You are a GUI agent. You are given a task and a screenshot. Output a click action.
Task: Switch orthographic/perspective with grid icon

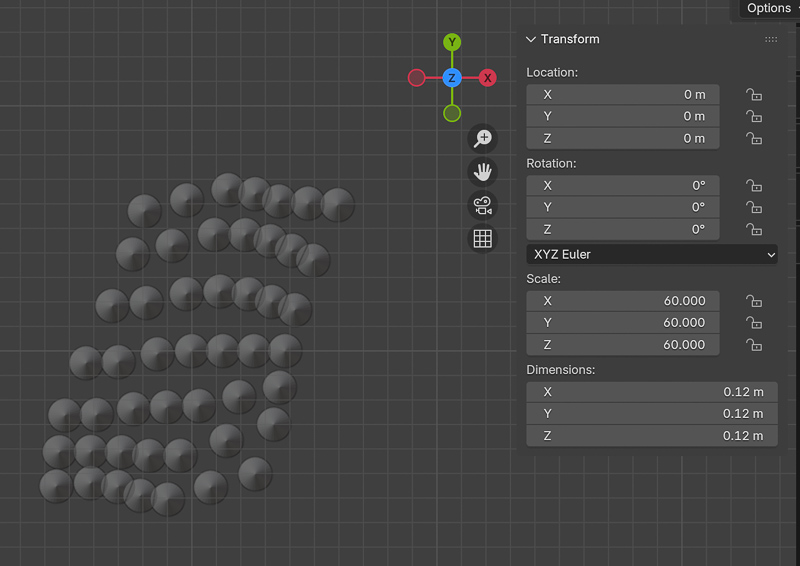point(483,239)
